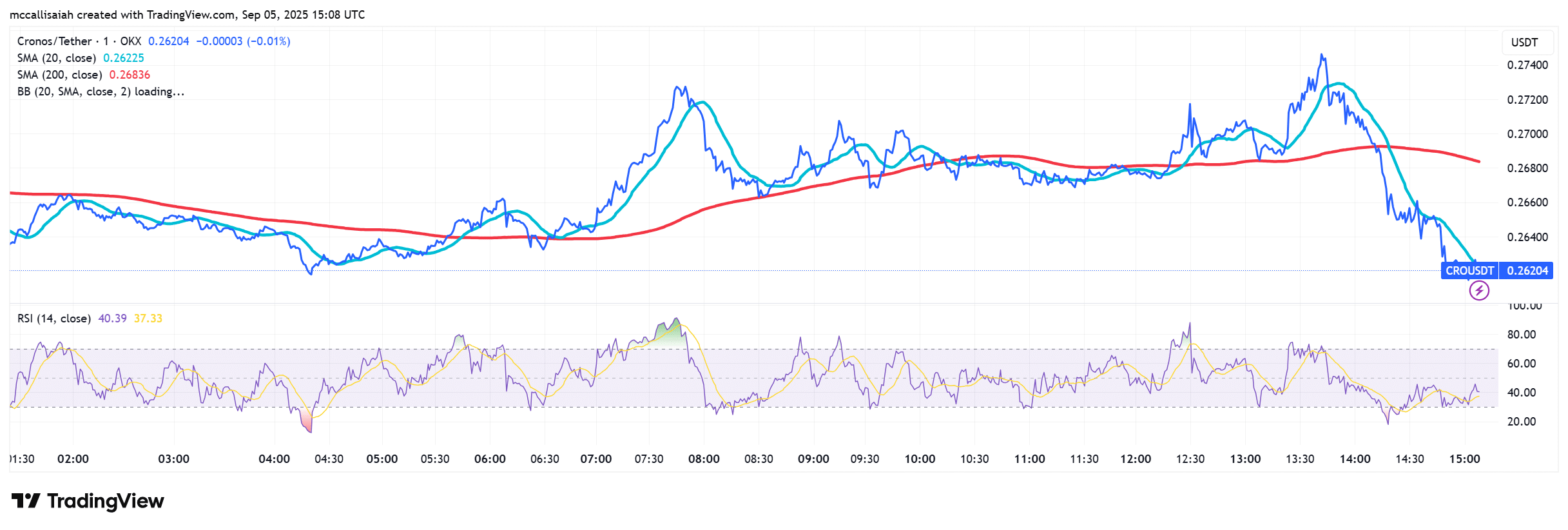Click the 80.00 RSI scale label
The width and height of the screenshot is (1568, 530).
tap(1521, 335)
